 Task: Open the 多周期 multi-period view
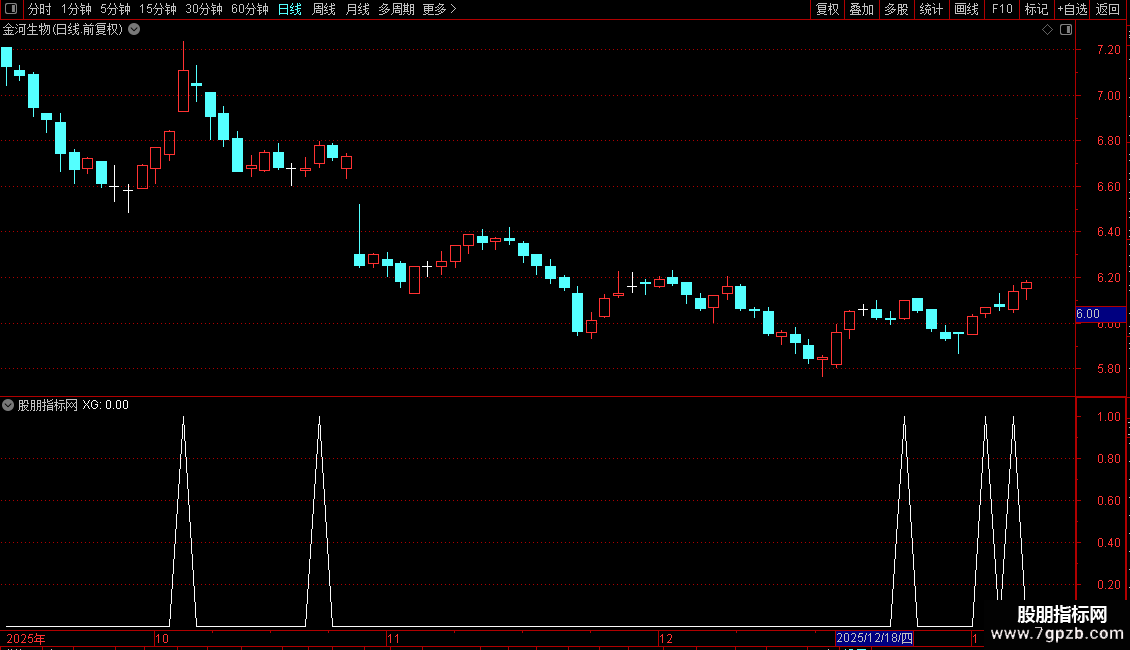tap(396, 9)
